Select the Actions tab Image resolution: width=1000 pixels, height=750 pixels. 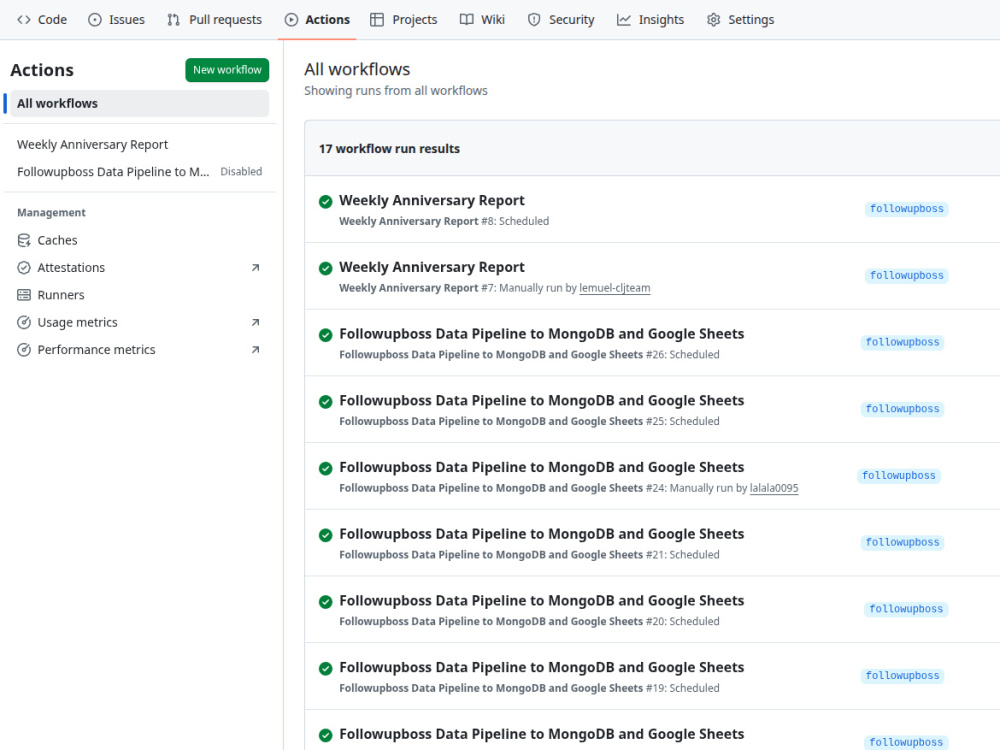(x=317, y=20)
